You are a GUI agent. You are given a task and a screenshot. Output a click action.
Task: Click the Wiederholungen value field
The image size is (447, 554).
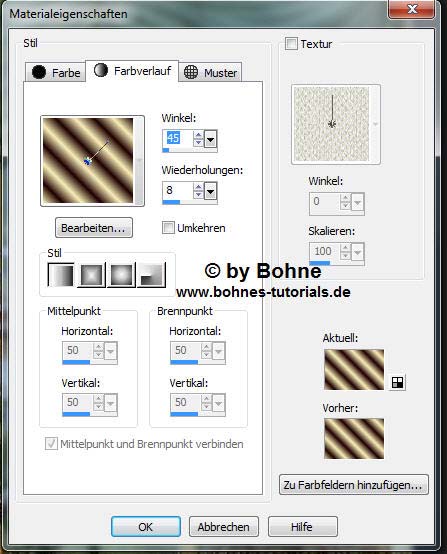pos(178,190)
